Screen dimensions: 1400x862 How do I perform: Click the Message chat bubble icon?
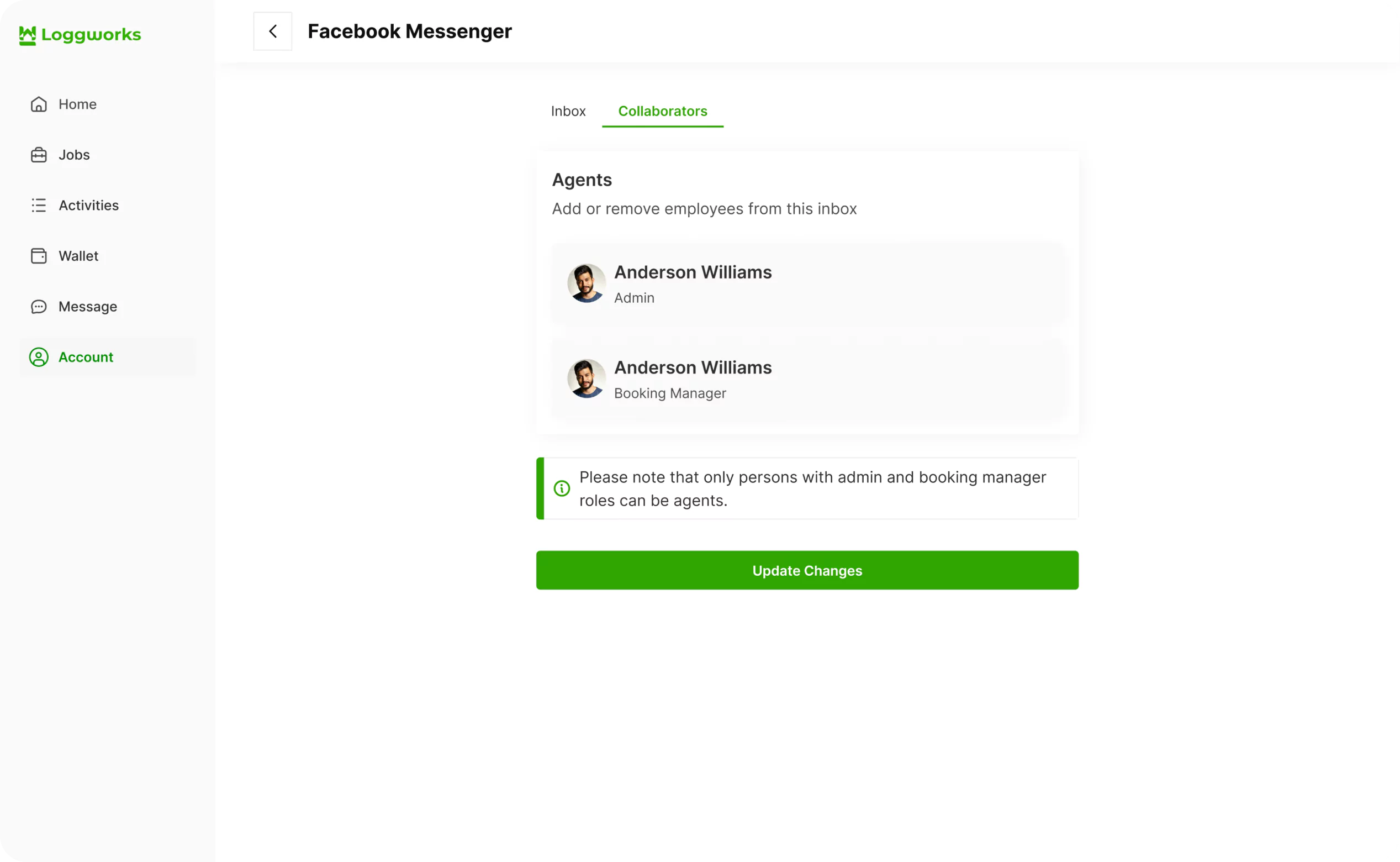[x=39, y=307]
